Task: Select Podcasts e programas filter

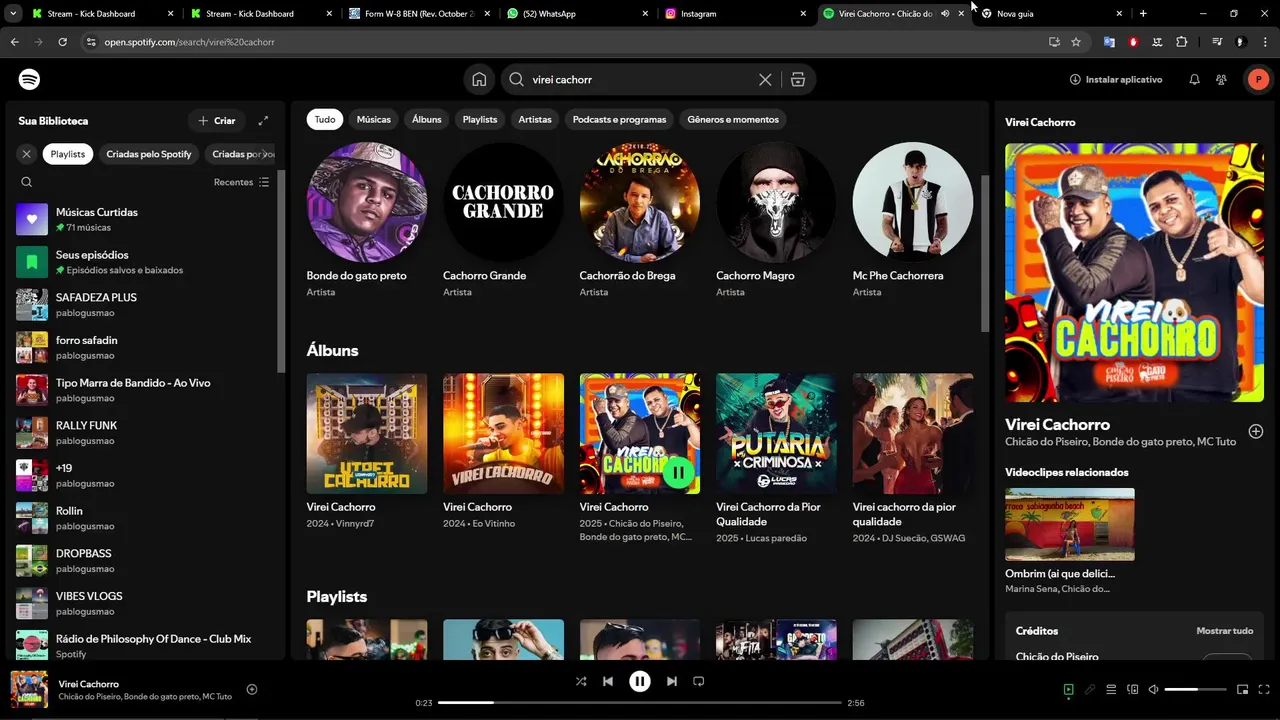Action: [619, 119]
